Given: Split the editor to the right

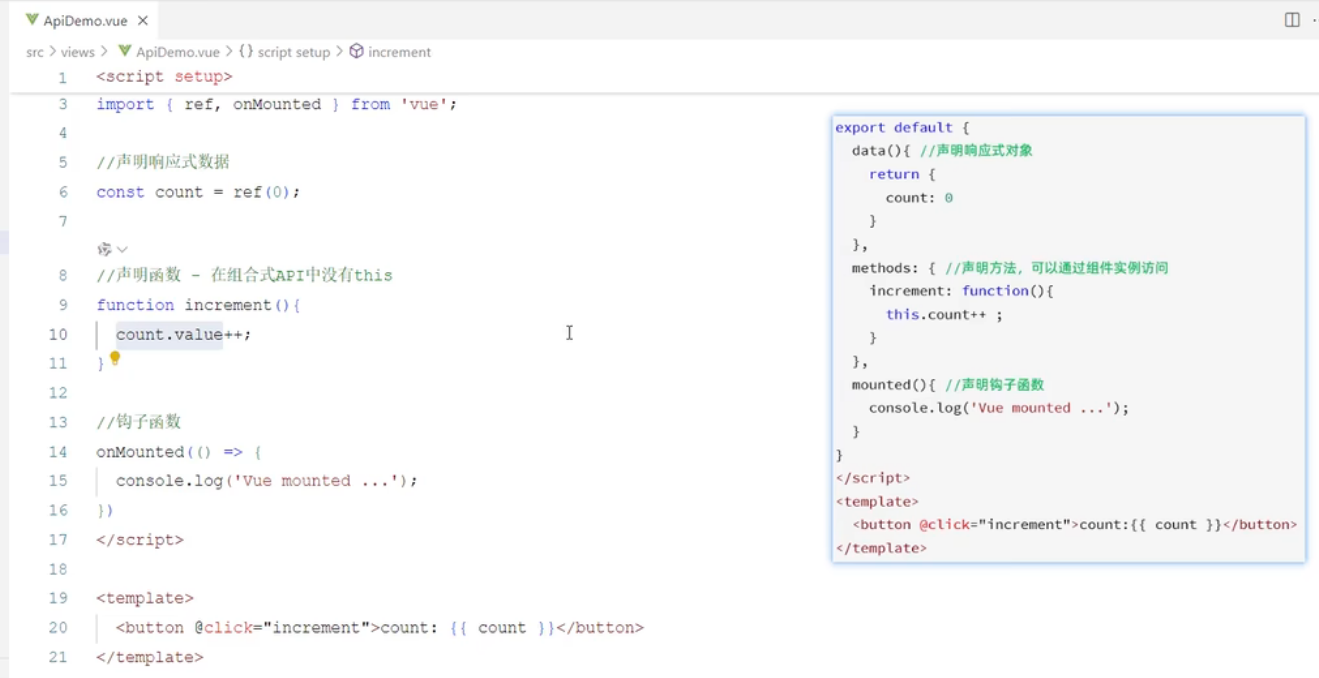Looking at the screenshot, I should [x=1292, y=20].
